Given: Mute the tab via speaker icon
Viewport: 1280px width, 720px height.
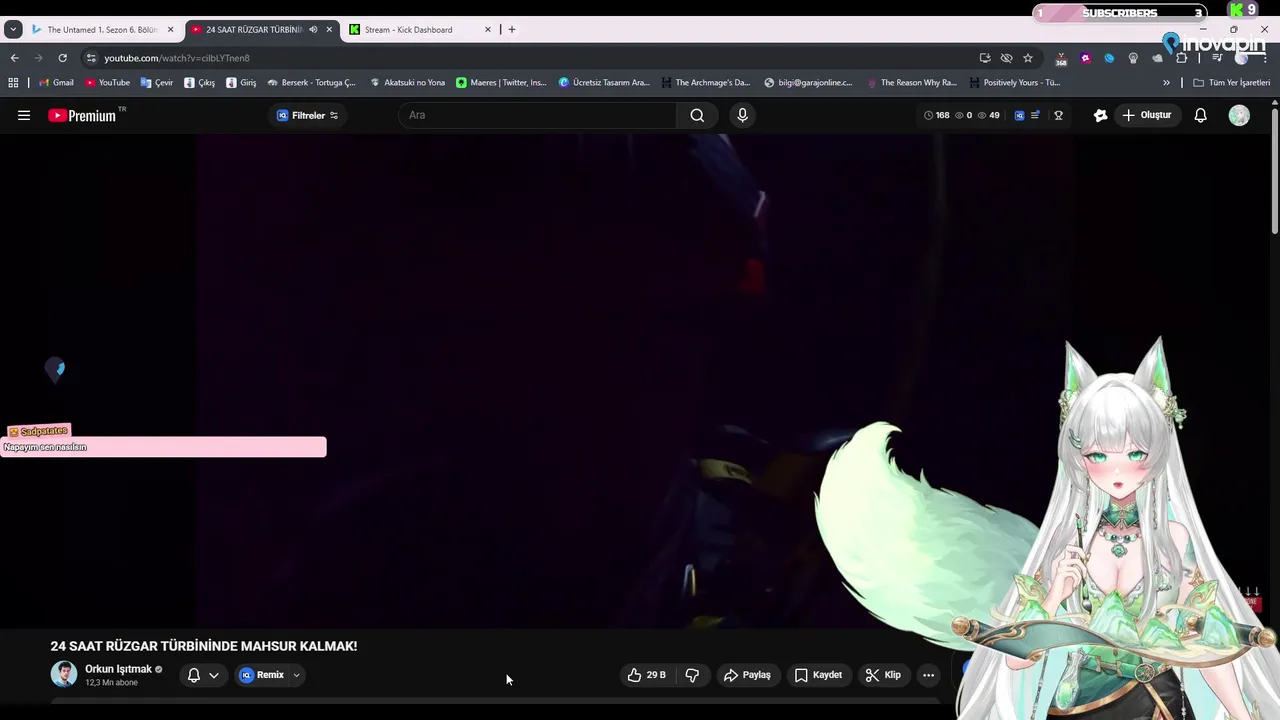Looking at the screenshot, I should (313, 30).
